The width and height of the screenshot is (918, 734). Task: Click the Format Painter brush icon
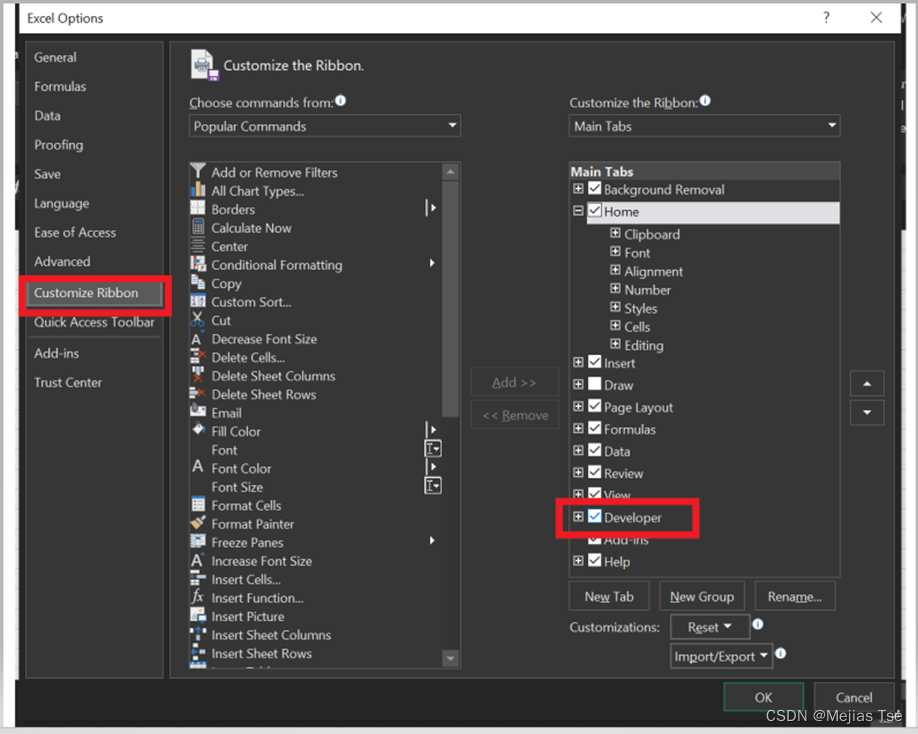pos(198,523)
